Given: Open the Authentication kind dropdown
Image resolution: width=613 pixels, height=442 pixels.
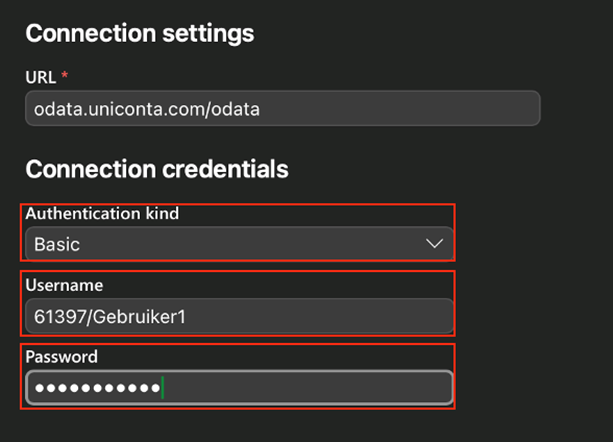Looking at the screenshot, I should 238,243.
